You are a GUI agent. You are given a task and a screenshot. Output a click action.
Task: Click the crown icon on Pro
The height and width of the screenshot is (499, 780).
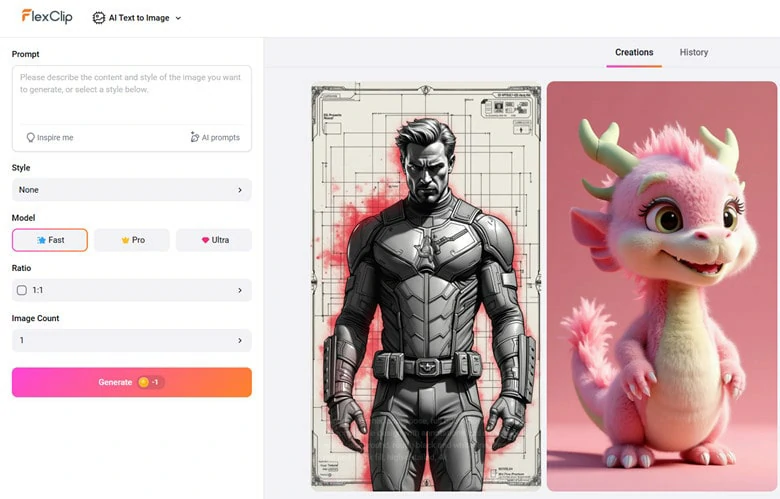click(x=125, y=240)
